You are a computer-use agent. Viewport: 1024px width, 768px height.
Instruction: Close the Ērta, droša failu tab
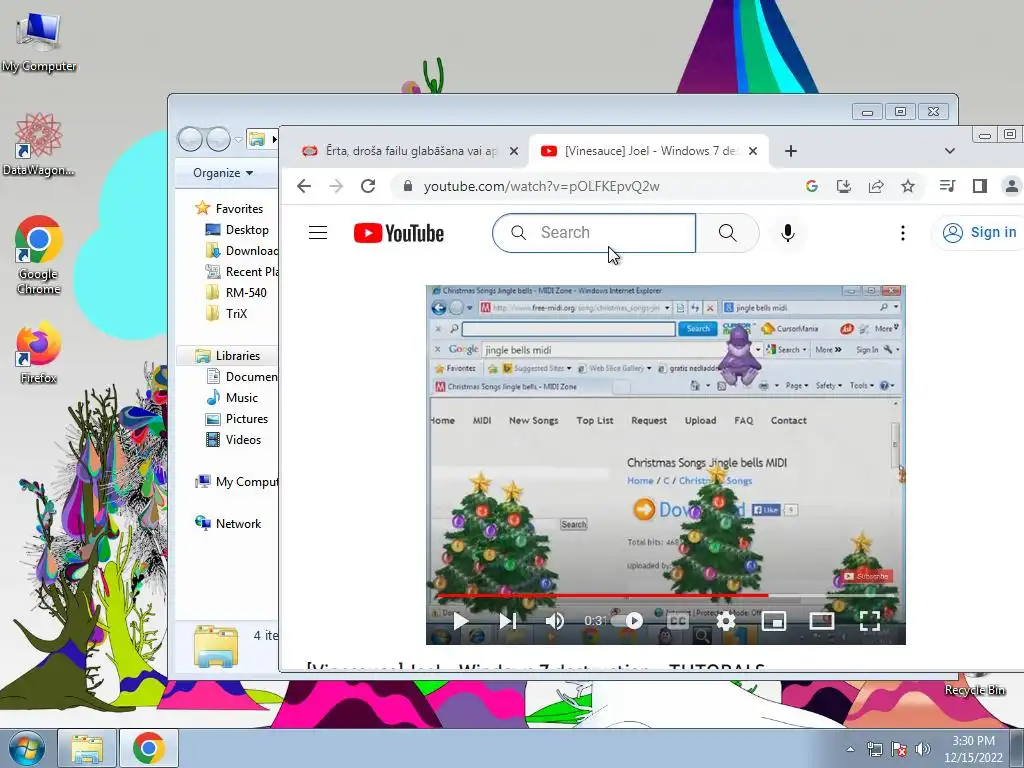coord(514,151)
